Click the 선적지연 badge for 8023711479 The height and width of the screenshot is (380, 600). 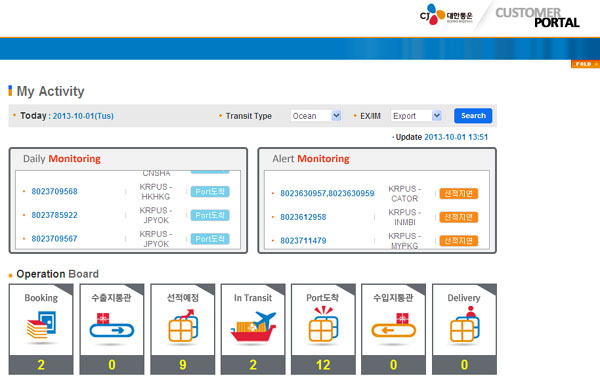(458, 241)
